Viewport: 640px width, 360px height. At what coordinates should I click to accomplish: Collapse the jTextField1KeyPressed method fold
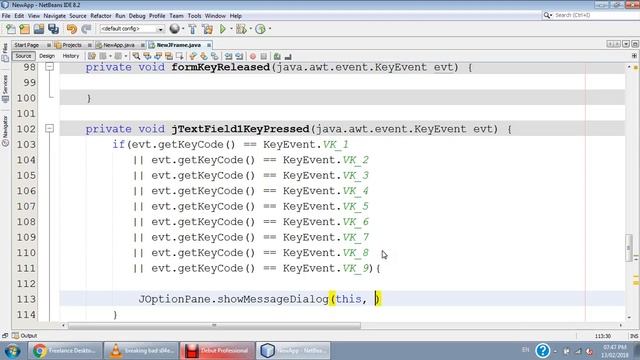[49, 129]
